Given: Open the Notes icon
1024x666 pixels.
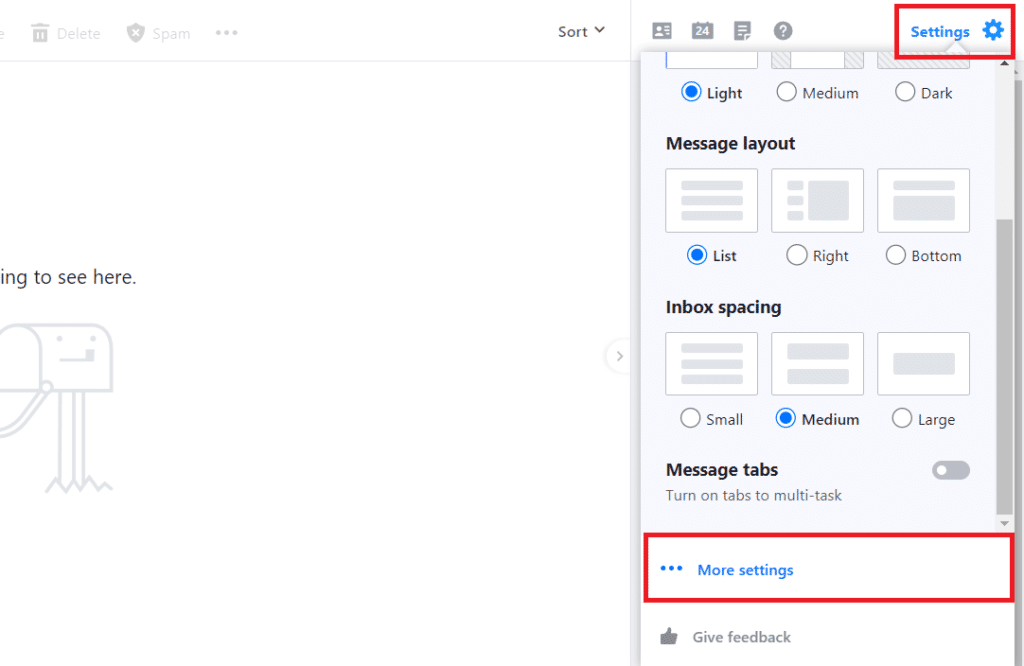Looking at the screenshot, I should 742,31.
